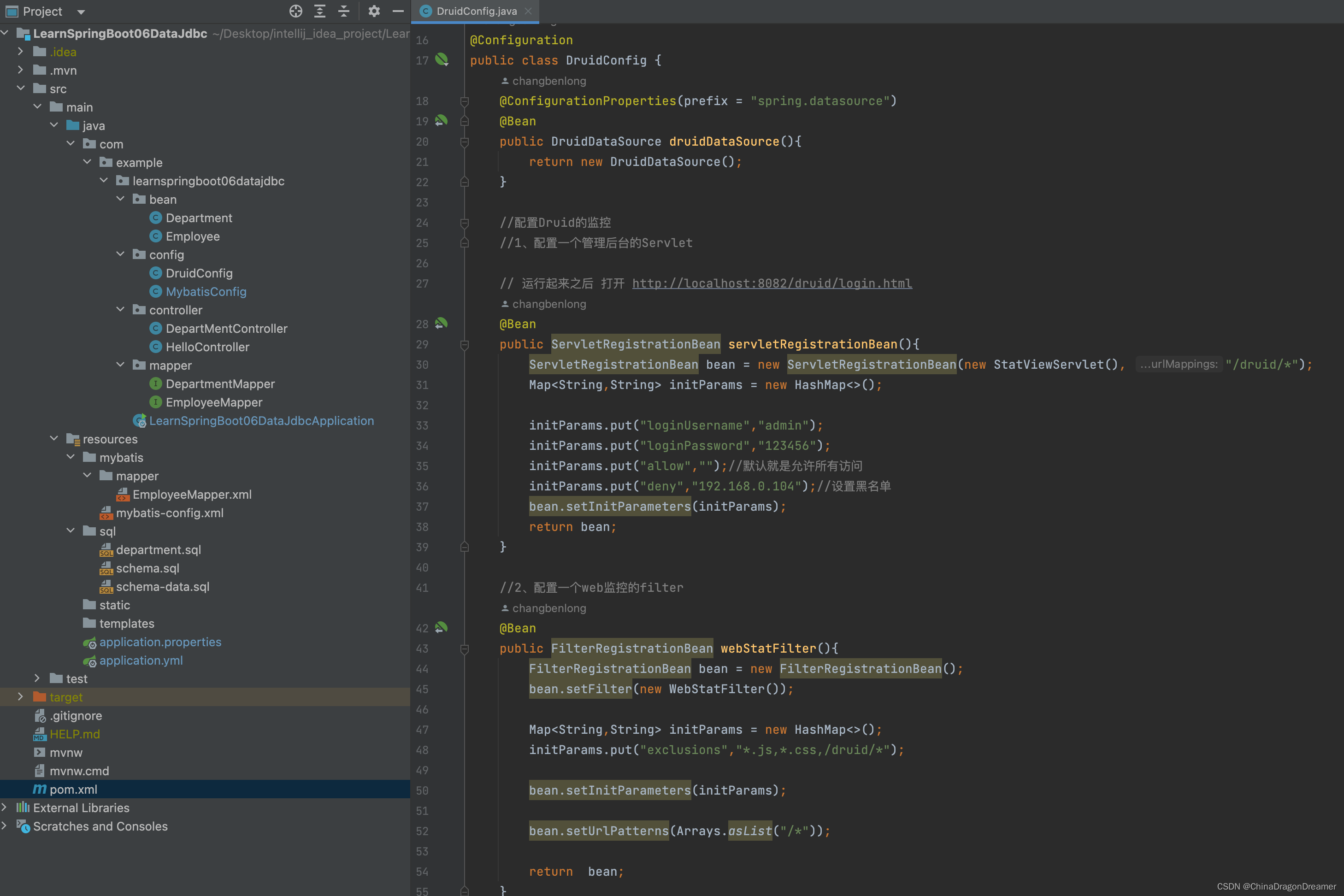Click the bean gutter icon on line 28

tap(442, 324)
